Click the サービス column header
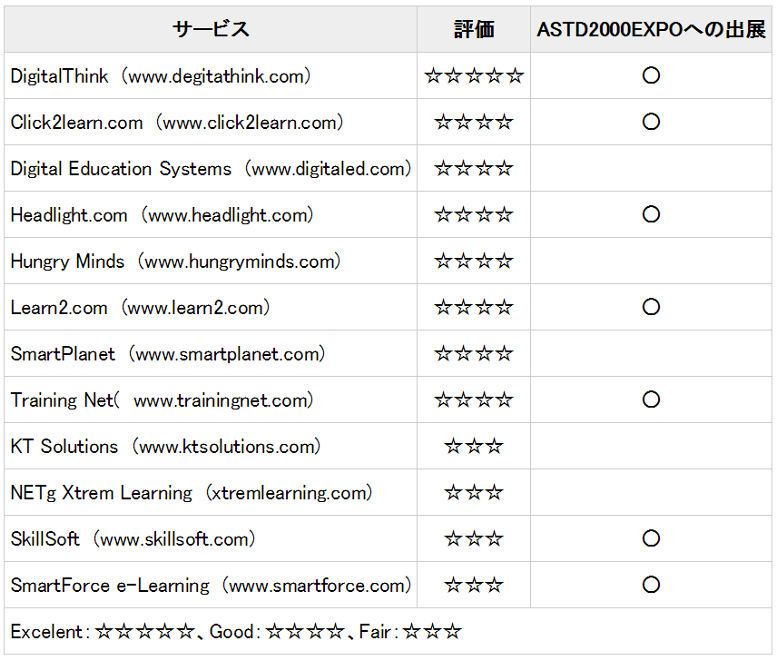 pos(210,30)
